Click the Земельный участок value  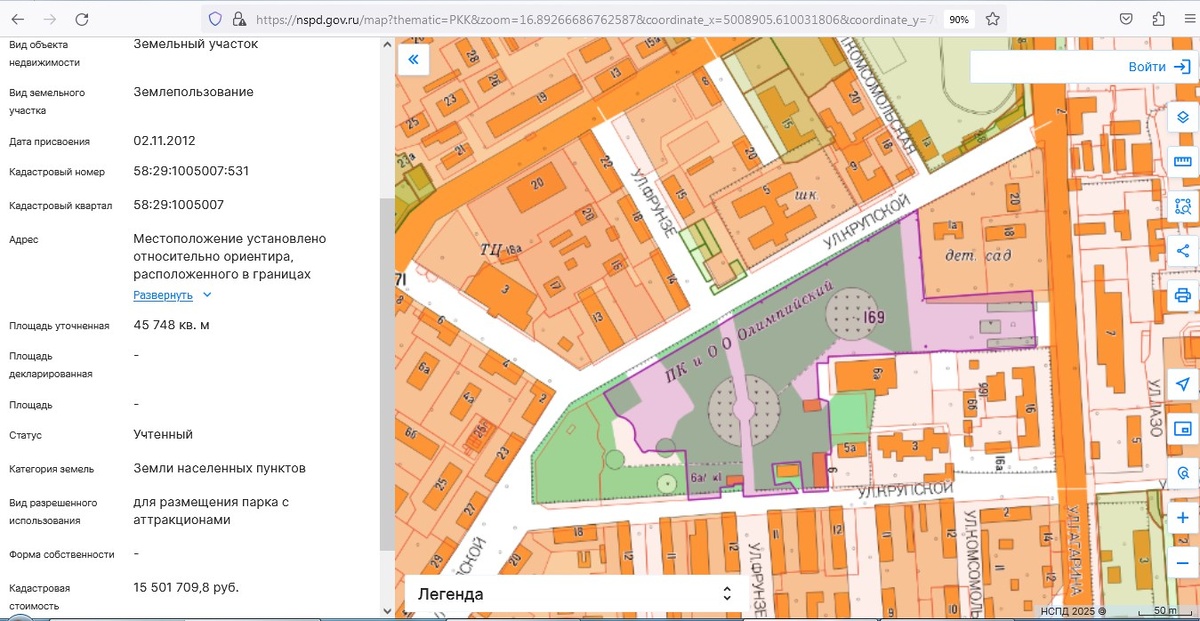coord(196,44)
